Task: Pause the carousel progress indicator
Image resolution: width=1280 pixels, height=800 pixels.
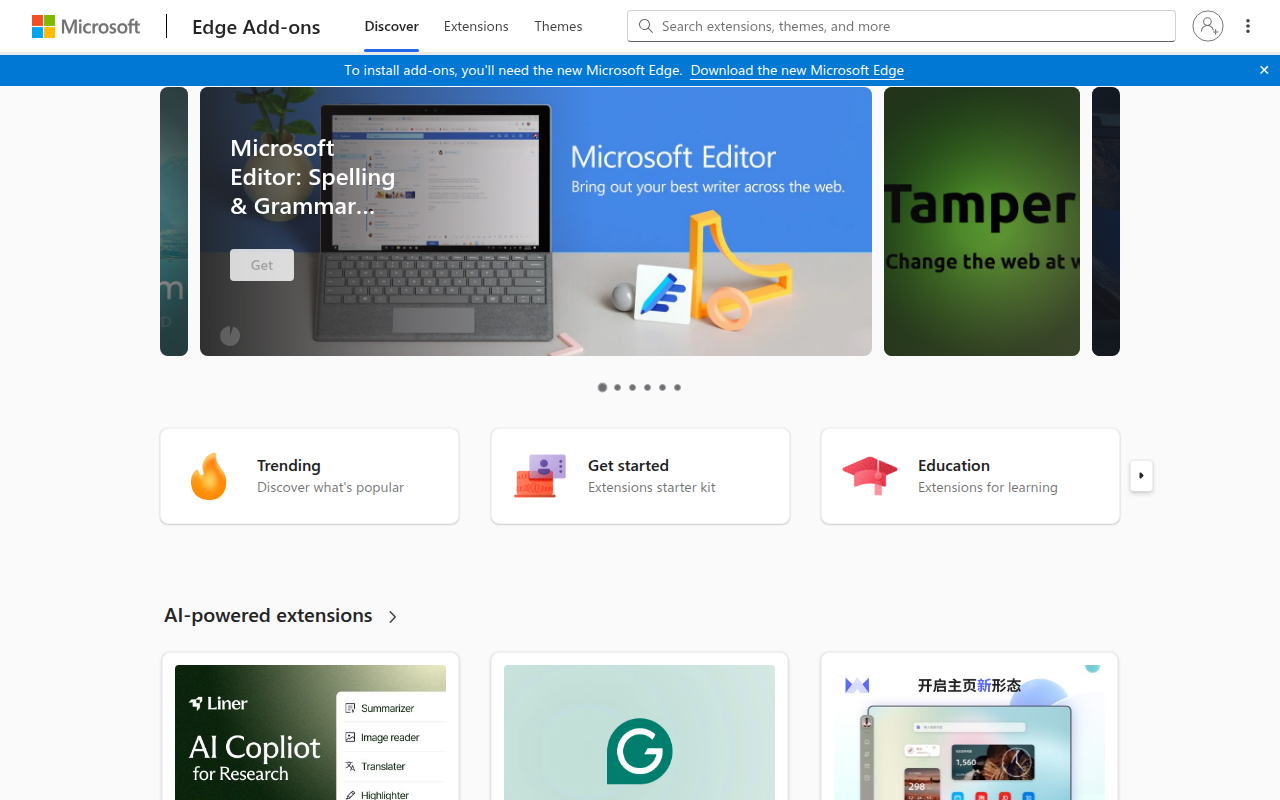Action: click(x=230, y=336)
